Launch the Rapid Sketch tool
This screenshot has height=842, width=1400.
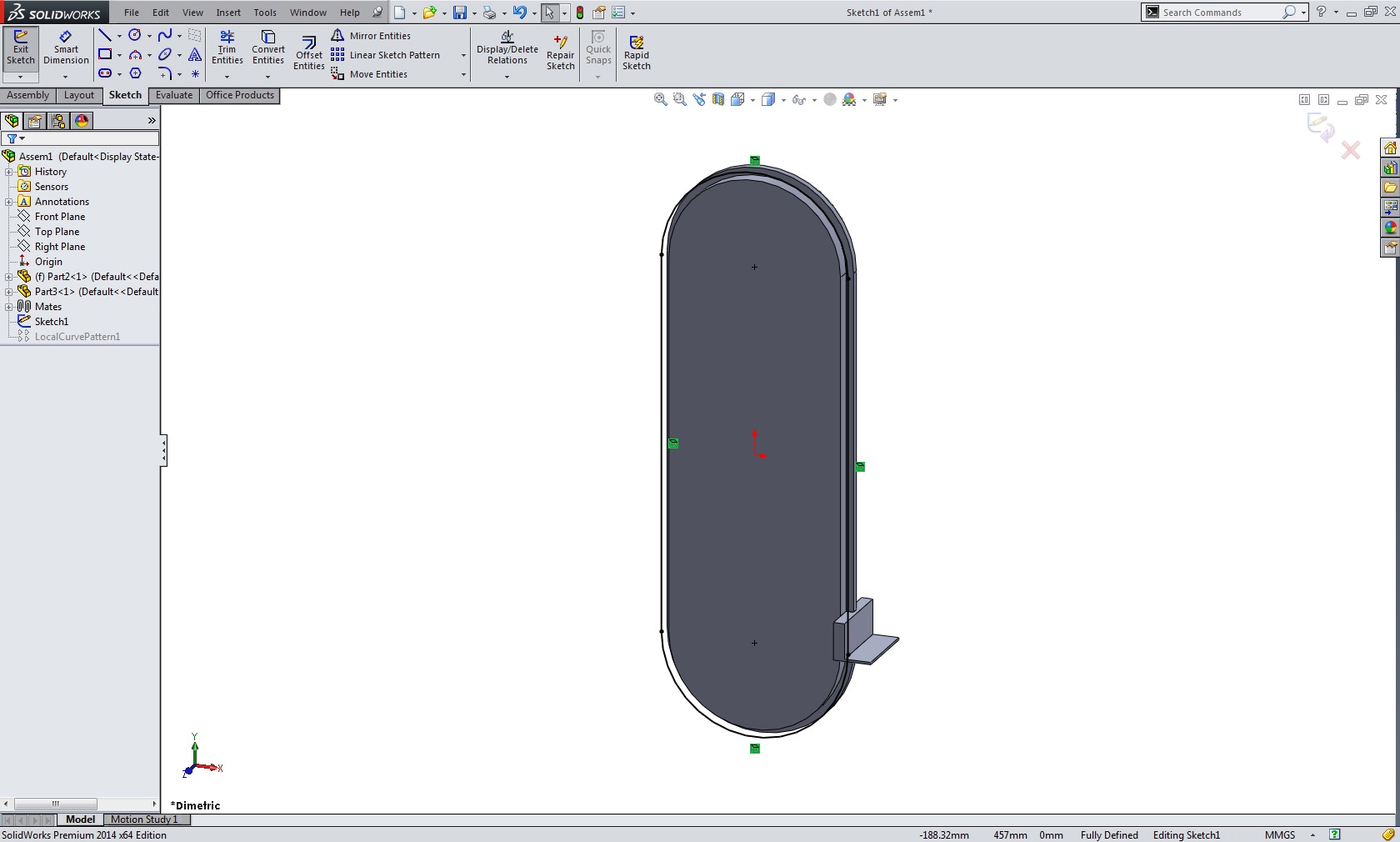tap(636, 53)
